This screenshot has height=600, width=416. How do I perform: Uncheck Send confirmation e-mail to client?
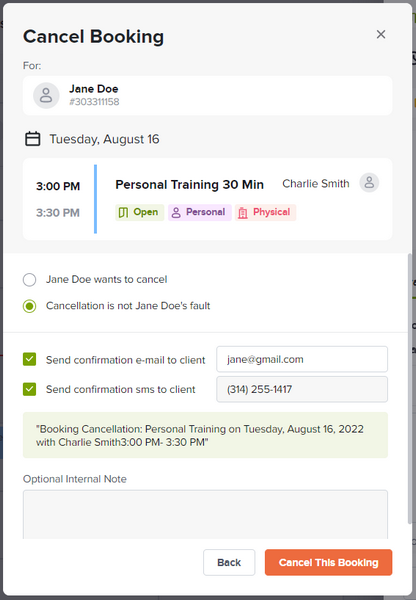tap(29, 359)
